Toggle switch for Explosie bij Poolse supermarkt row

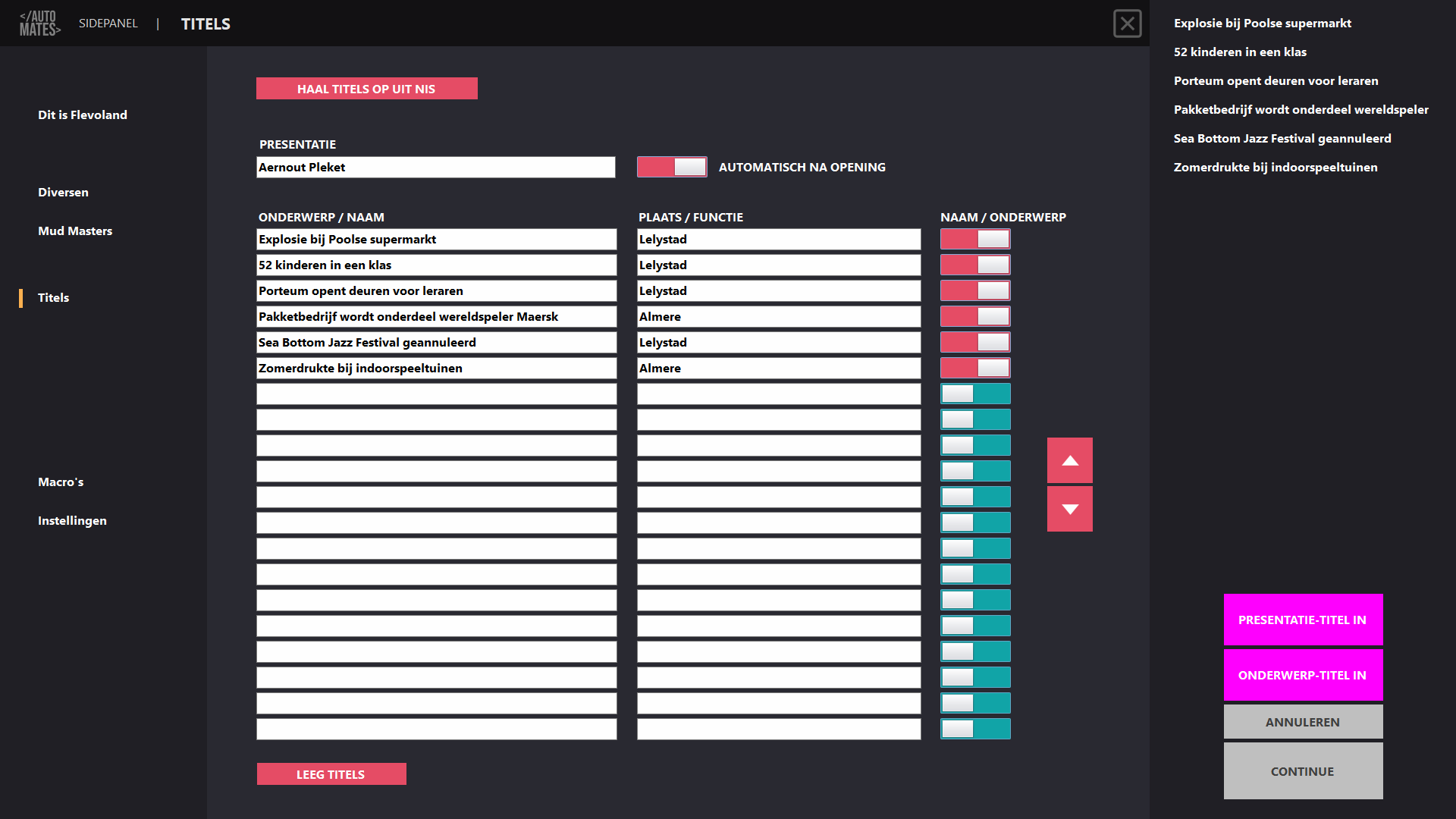point(975,239)
